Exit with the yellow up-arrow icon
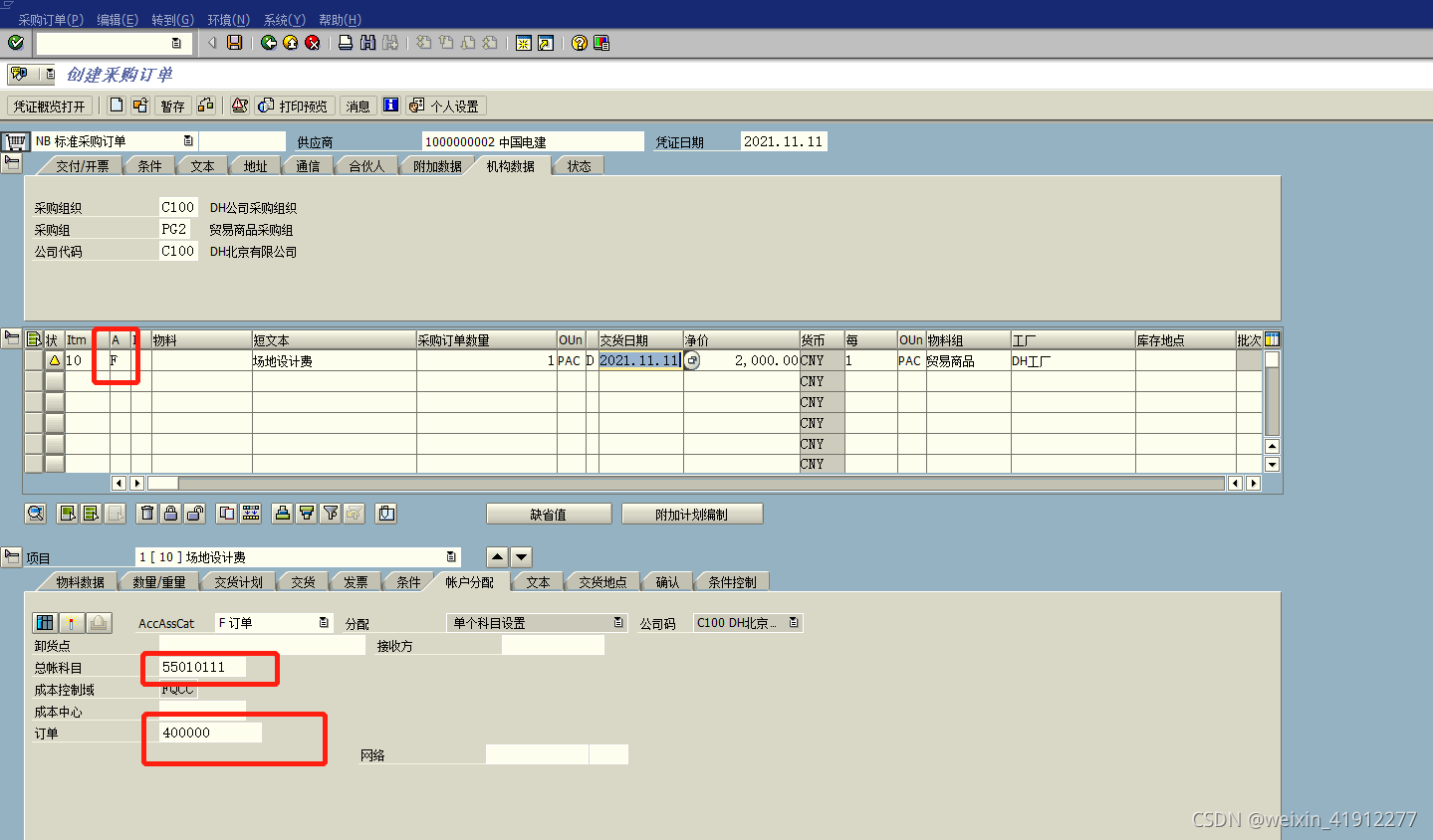This screenshot has width=1433, height=840. 291,43
